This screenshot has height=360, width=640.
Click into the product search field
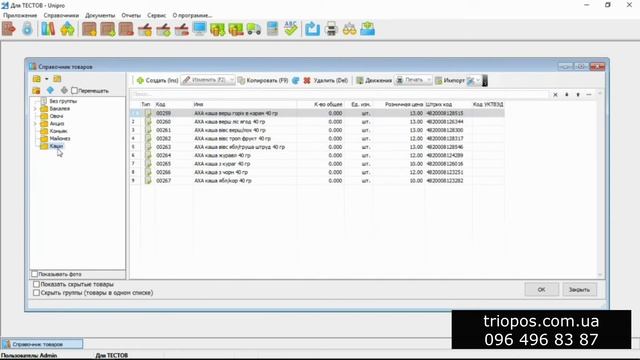coord(340,95)
